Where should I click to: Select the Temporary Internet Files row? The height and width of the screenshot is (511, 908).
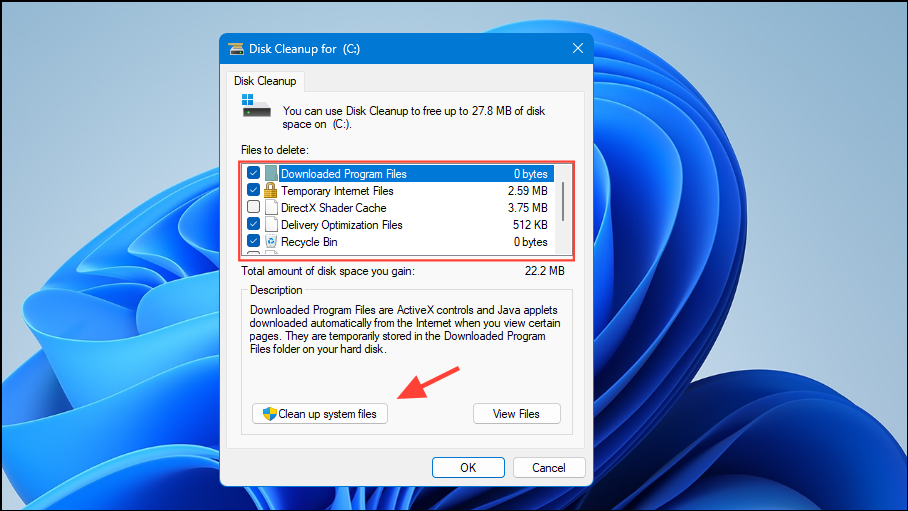pos(397,191)
